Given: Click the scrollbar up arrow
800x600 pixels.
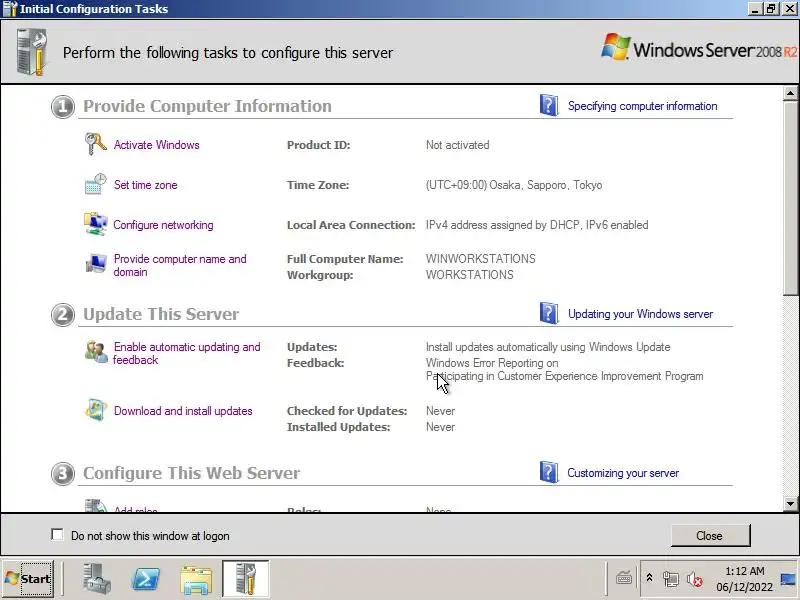Looking at the screenshot, I should [790, 93].
